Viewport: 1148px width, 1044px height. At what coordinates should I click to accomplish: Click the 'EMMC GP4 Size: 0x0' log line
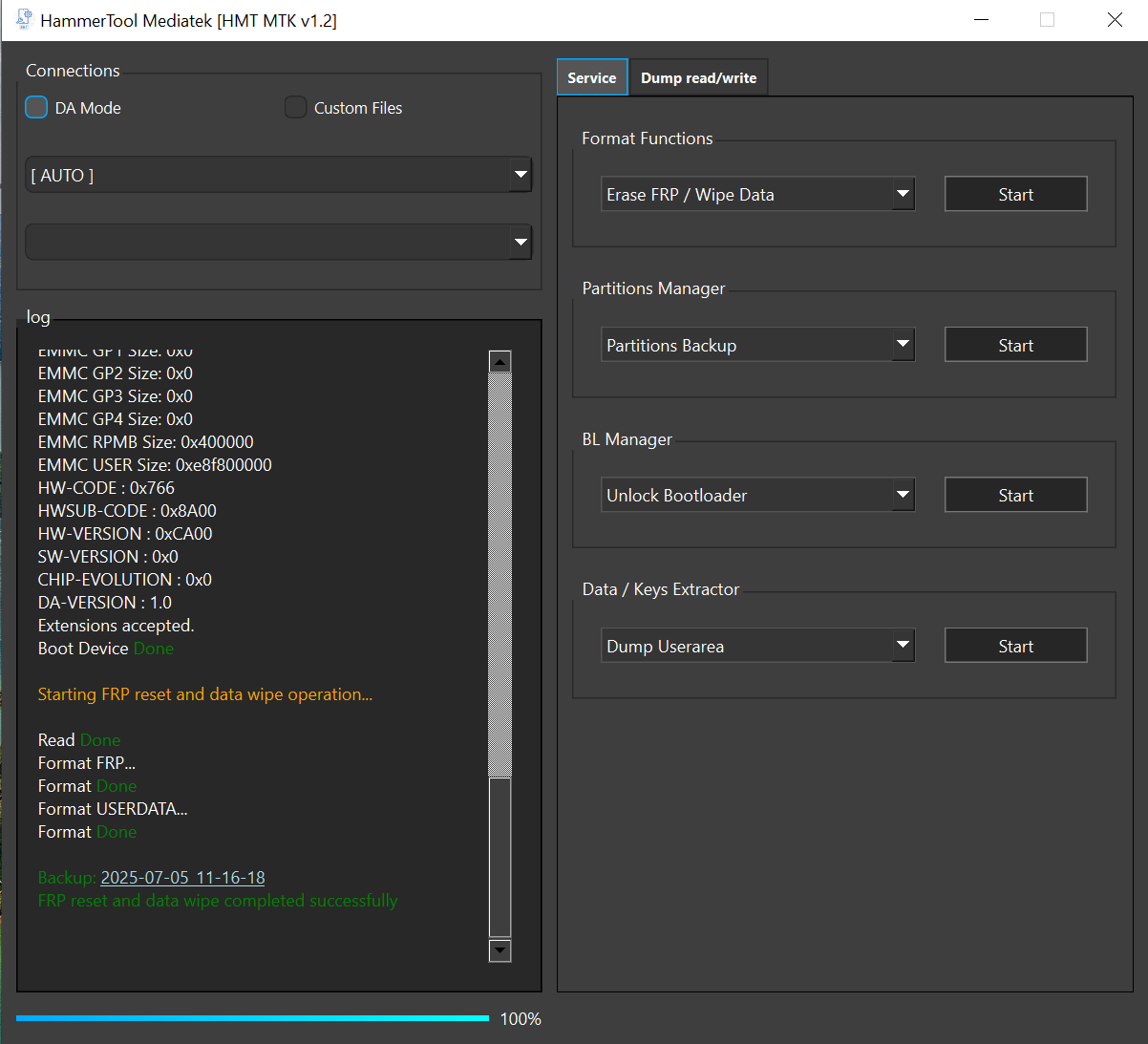tap(116, 418)
